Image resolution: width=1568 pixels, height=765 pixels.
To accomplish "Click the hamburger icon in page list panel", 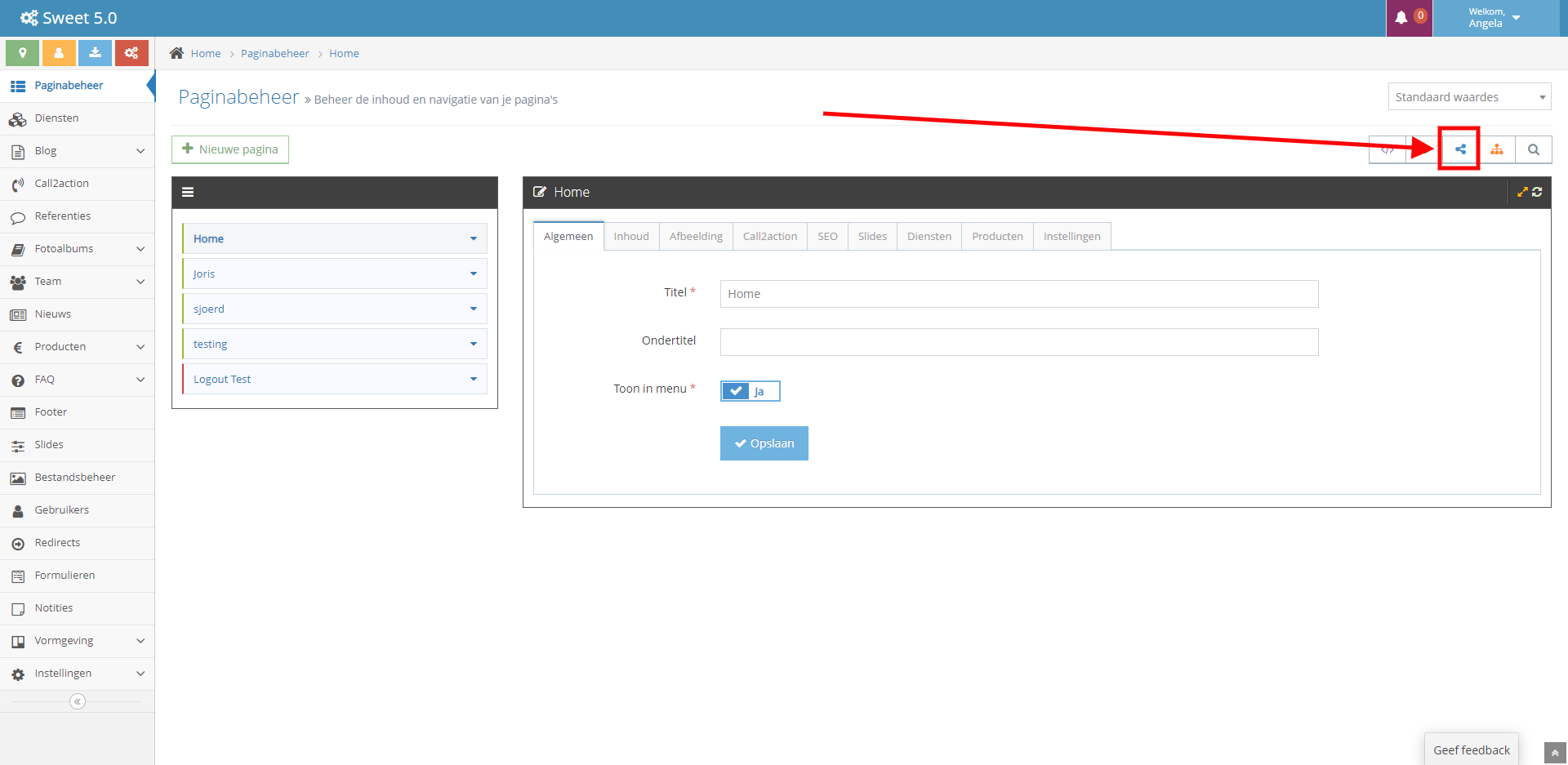I will (x=188, y=193).
